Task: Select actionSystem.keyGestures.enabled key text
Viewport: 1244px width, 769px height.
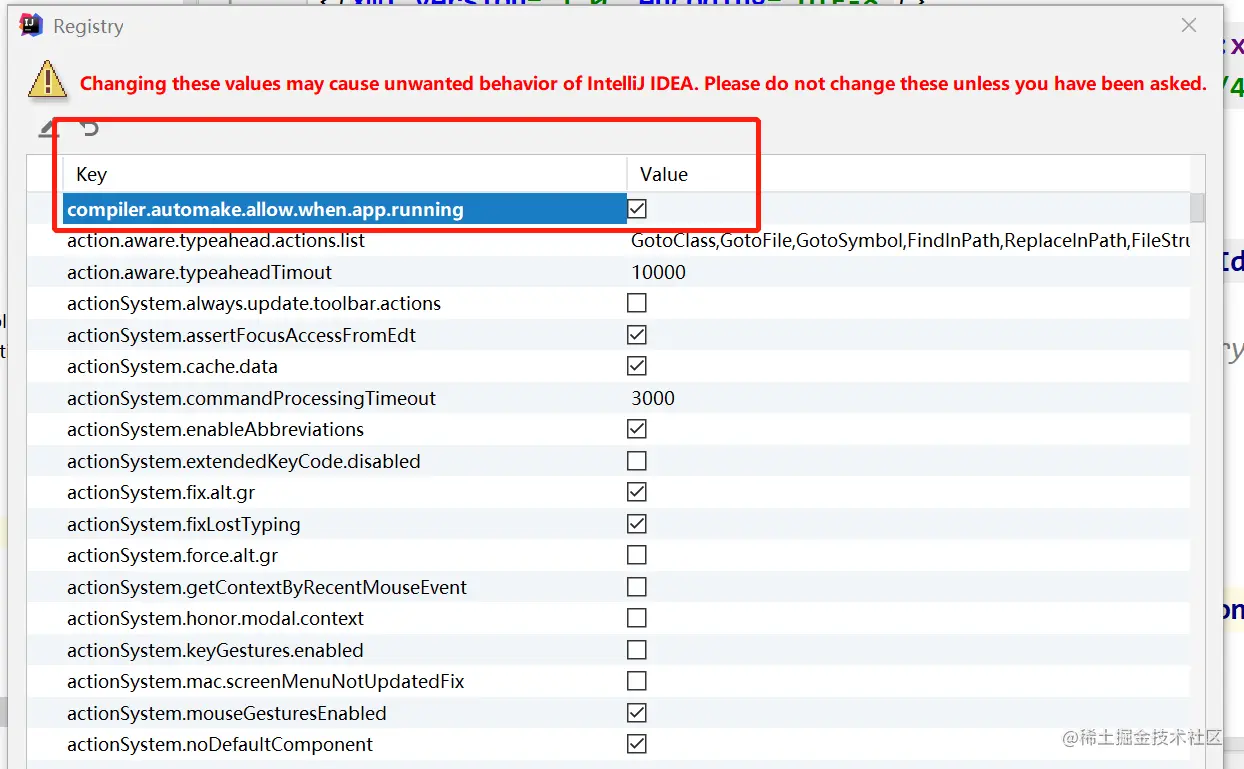Action: [x=215, y=650]
